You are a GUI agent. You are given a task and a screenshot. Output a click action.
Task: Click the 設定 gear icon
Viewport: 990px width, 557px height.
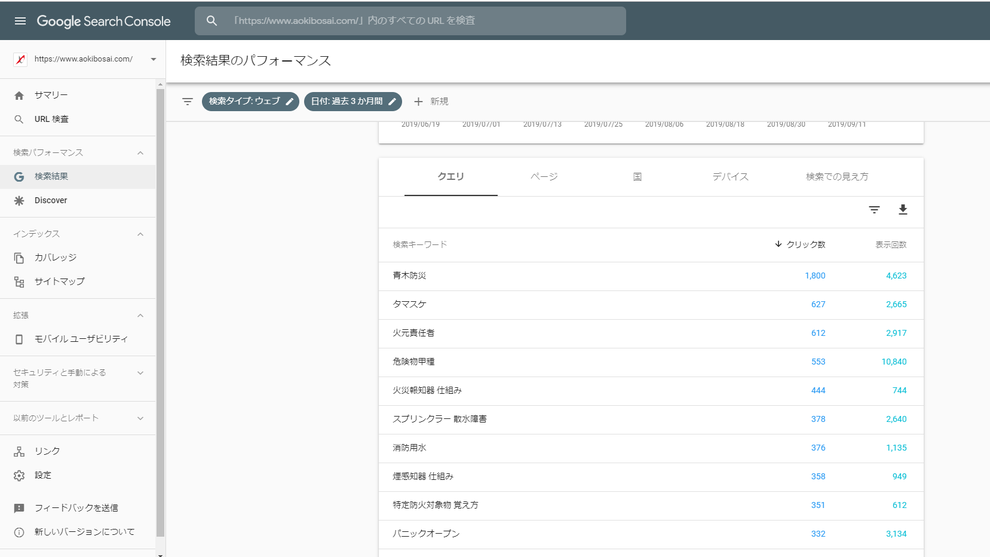tap(19, 476)
